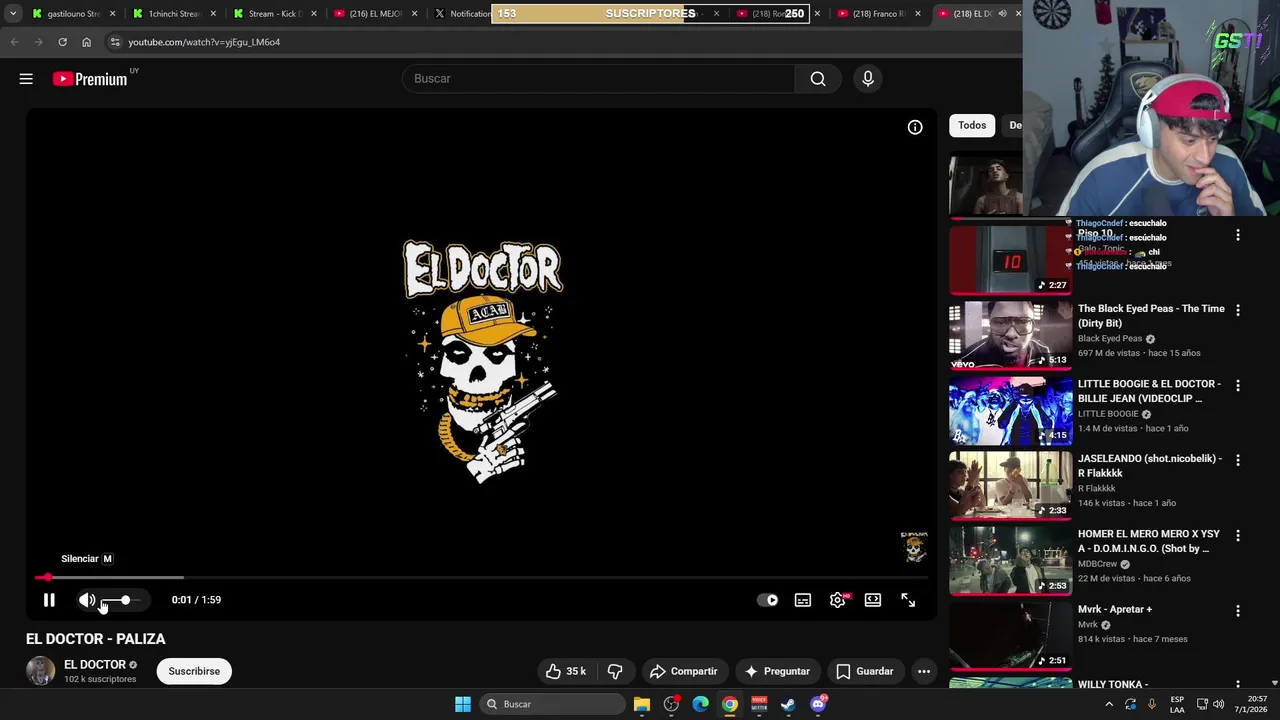Screen dimensions: 1280x720
Task: Open JASELEANDO R Flakkkk video title
Action: tap(1150, 466)
